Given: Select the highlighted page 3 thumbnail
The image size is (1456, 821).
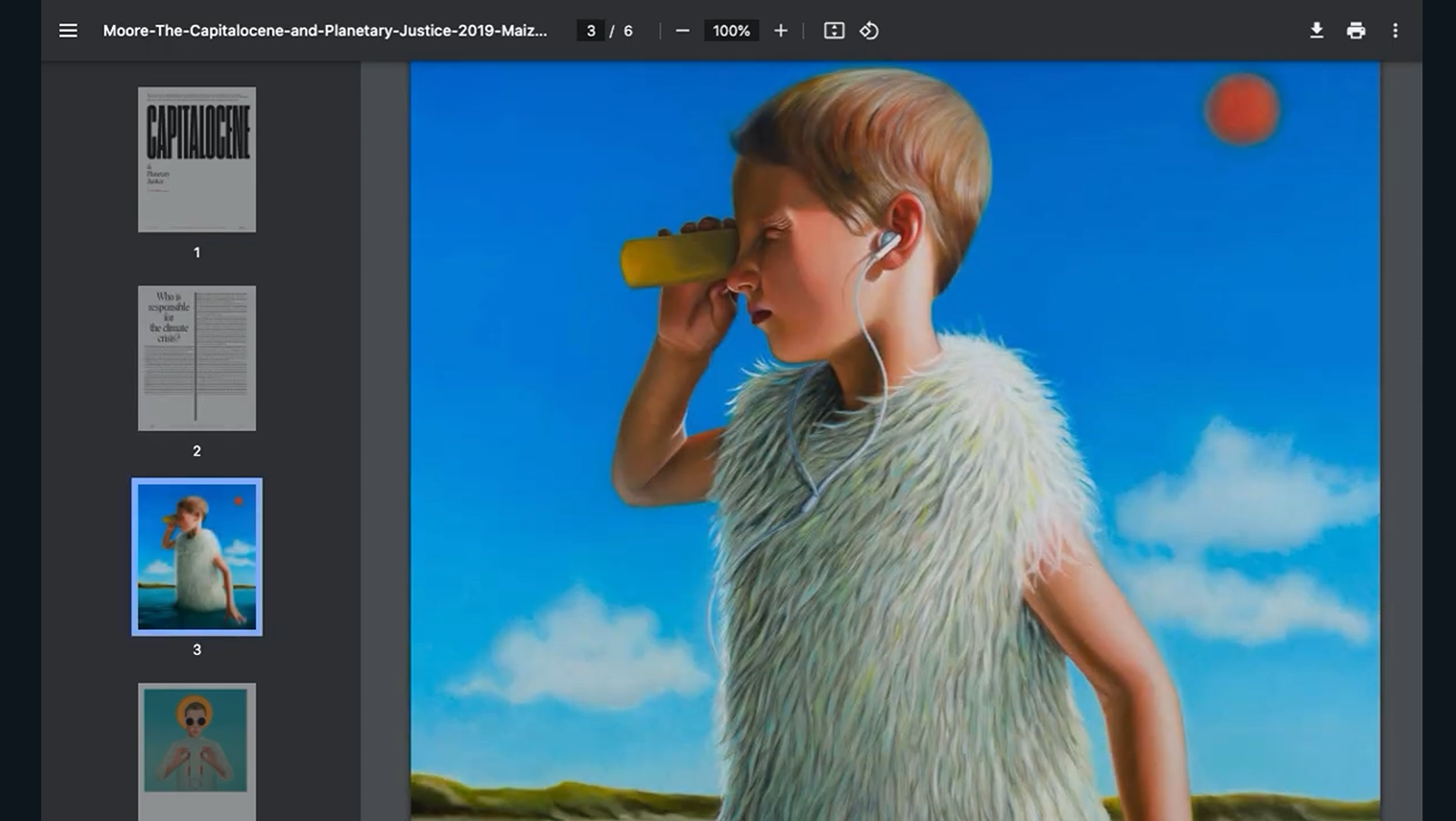Looking at the screenshot, I should (197, 557).
